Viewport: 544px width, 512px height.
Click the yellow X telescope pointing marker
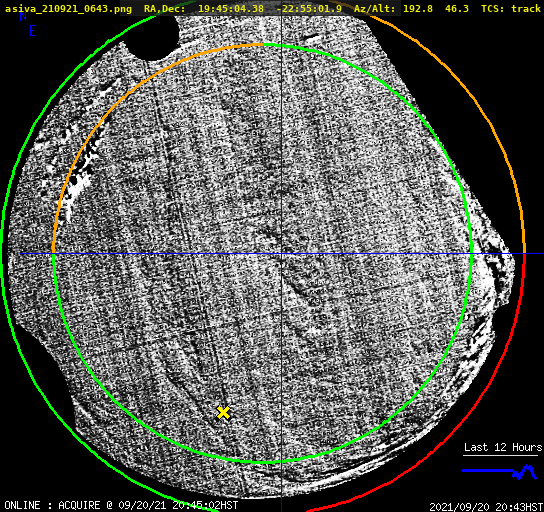point(223,413)
